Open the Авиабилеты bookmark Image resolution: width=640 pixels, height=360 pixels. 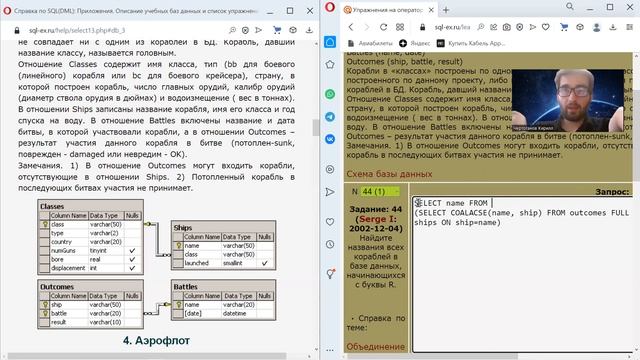[x=370, y=43]
